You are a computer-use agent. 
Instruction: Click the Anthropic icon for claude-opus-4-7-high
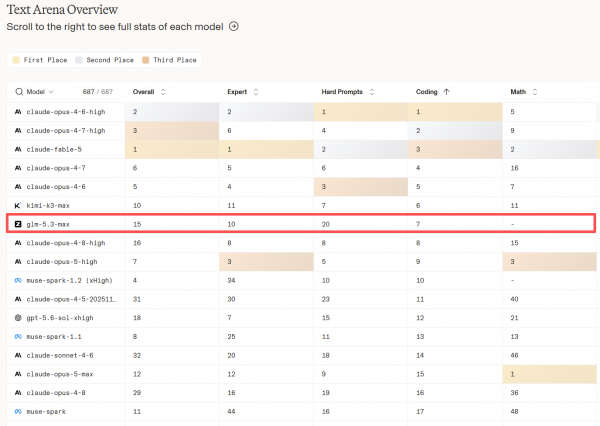point(18,131)
